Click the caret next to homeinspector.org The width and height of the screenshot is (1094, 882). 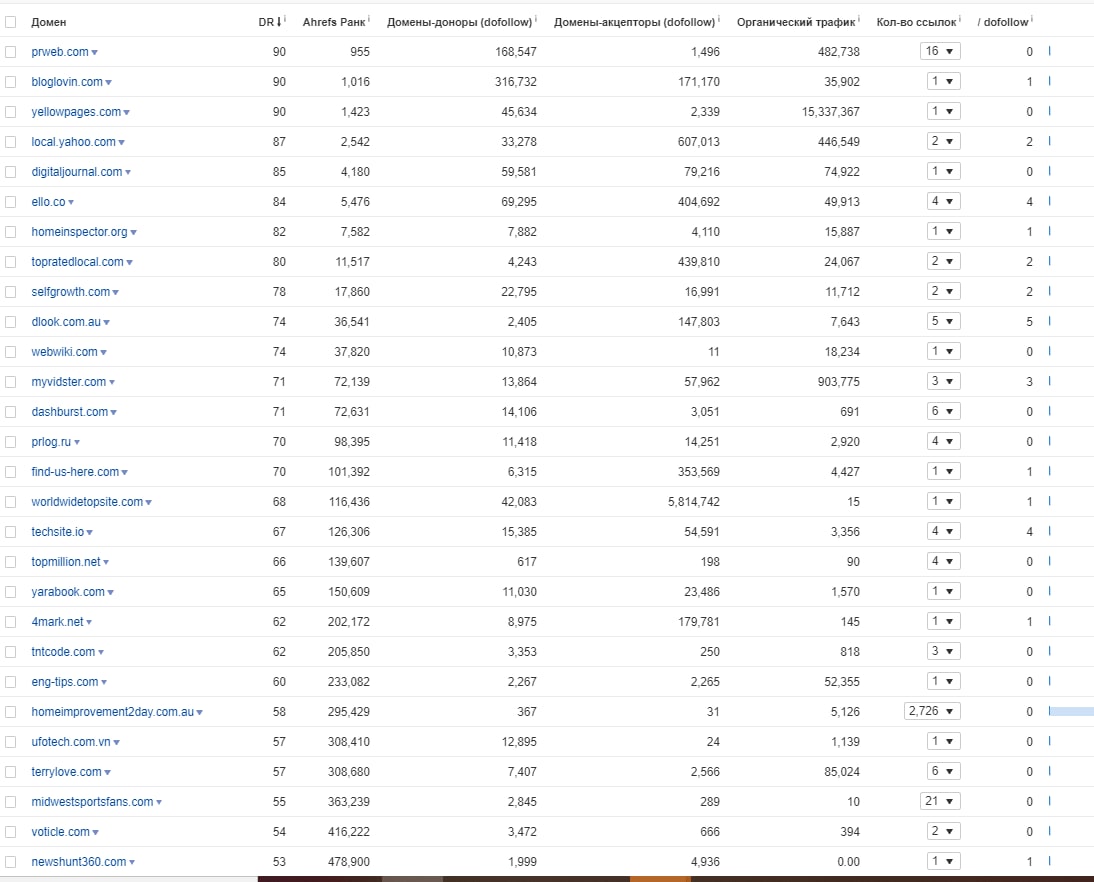click(133, 232)
